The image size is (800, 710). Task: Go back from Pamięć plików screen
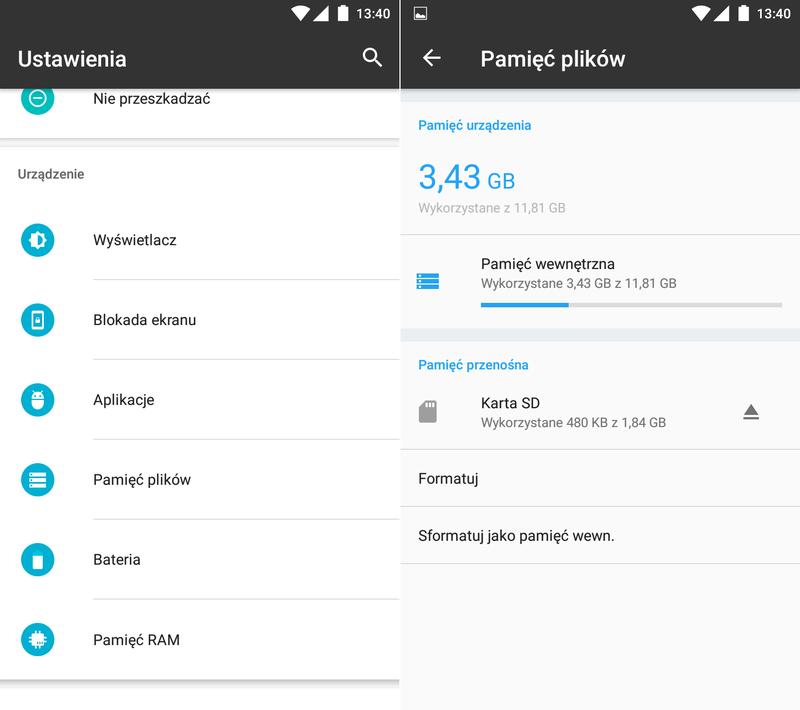[x=431, y=58]
